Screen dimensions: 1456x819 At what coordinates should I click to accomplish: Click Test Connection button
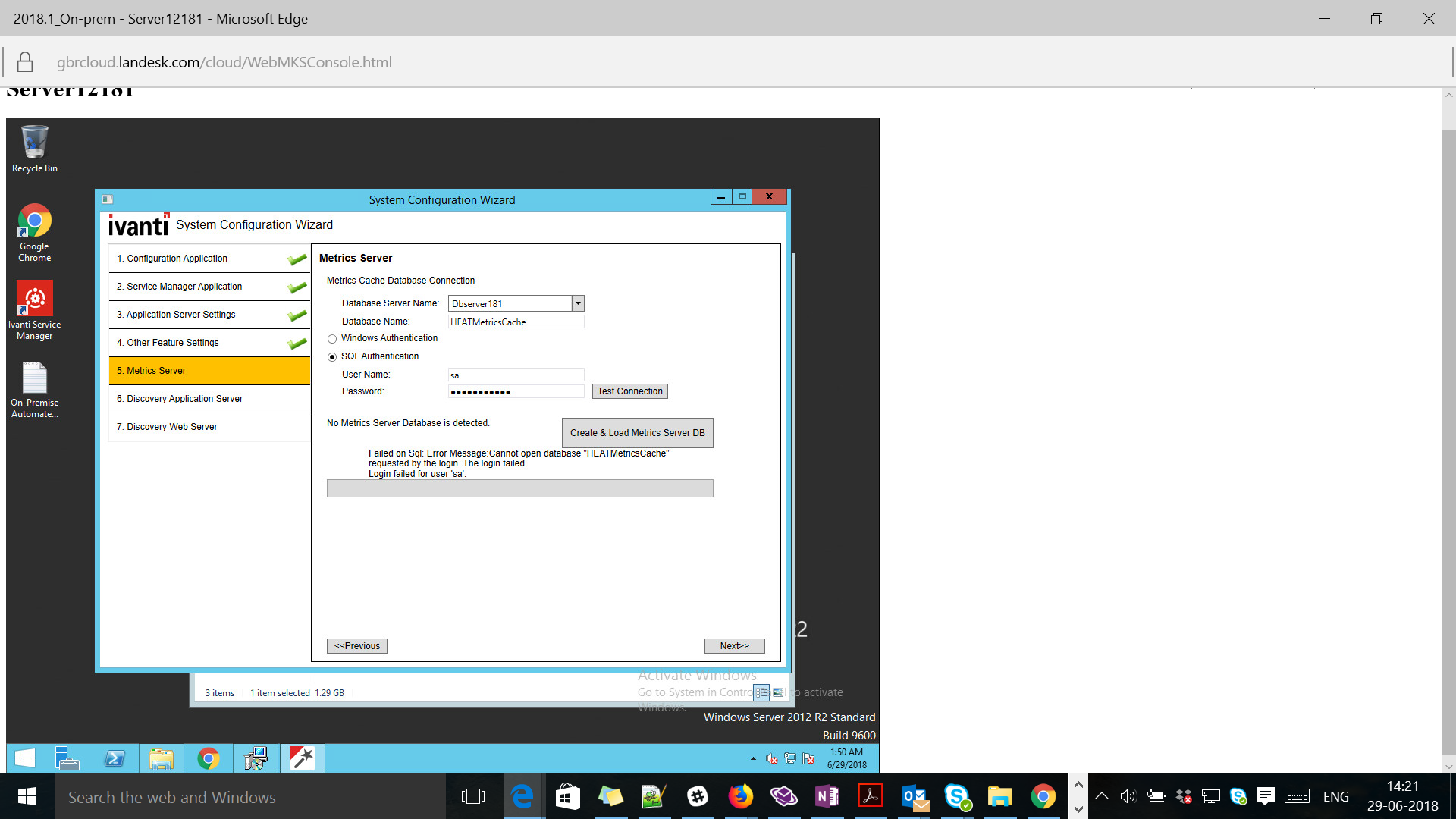coord(629,391)
